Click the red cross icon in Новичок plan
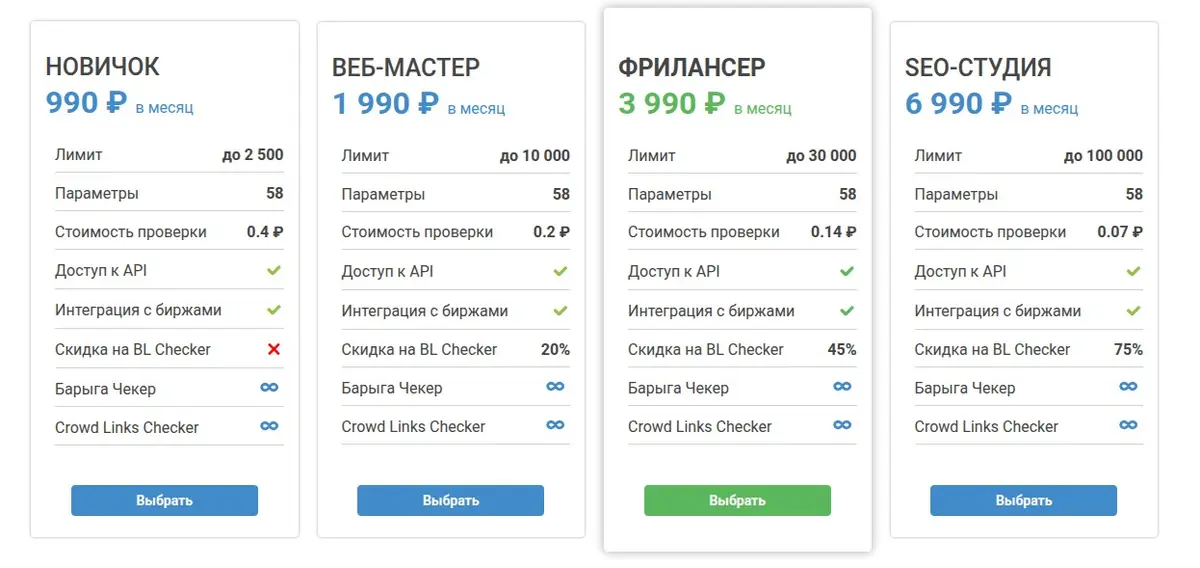 tap(274, 349)
